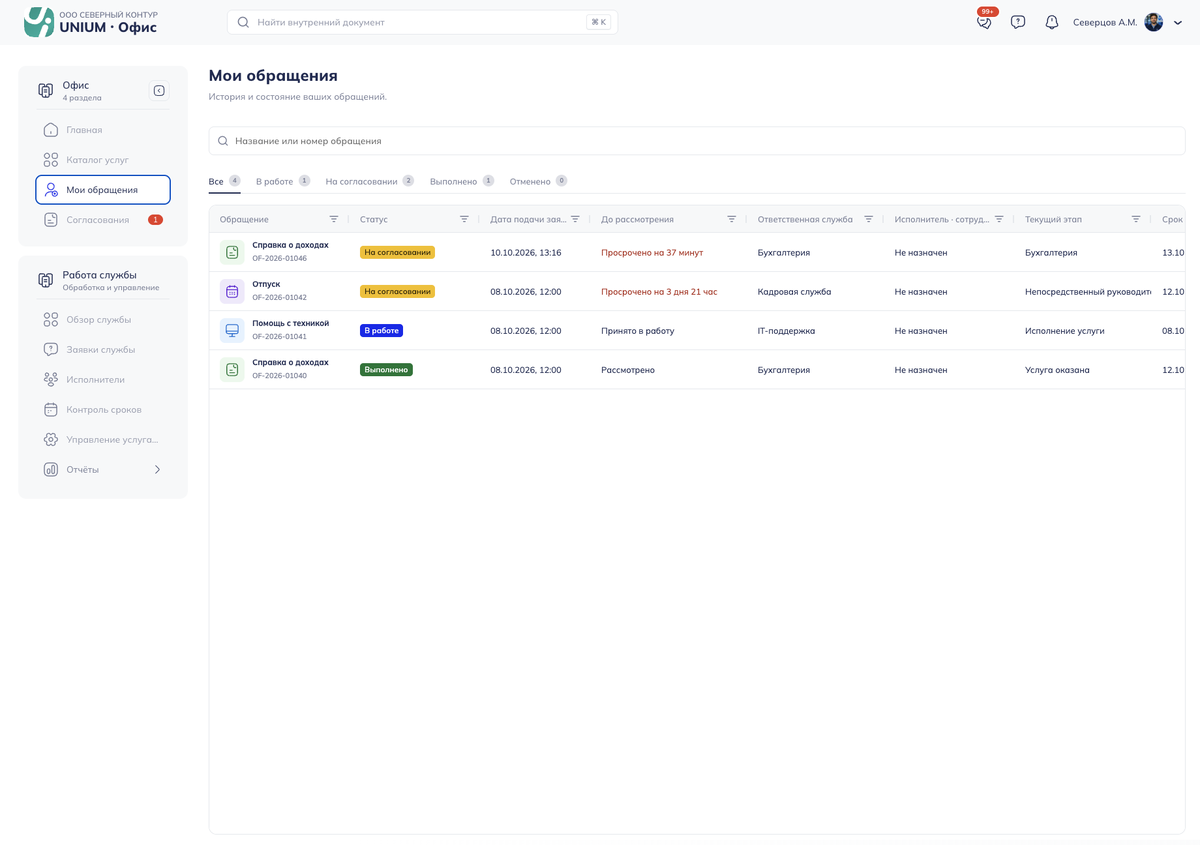Expand the Отчёты submenu
This screenshot has width=1200, height=845.
coord(157,470)
